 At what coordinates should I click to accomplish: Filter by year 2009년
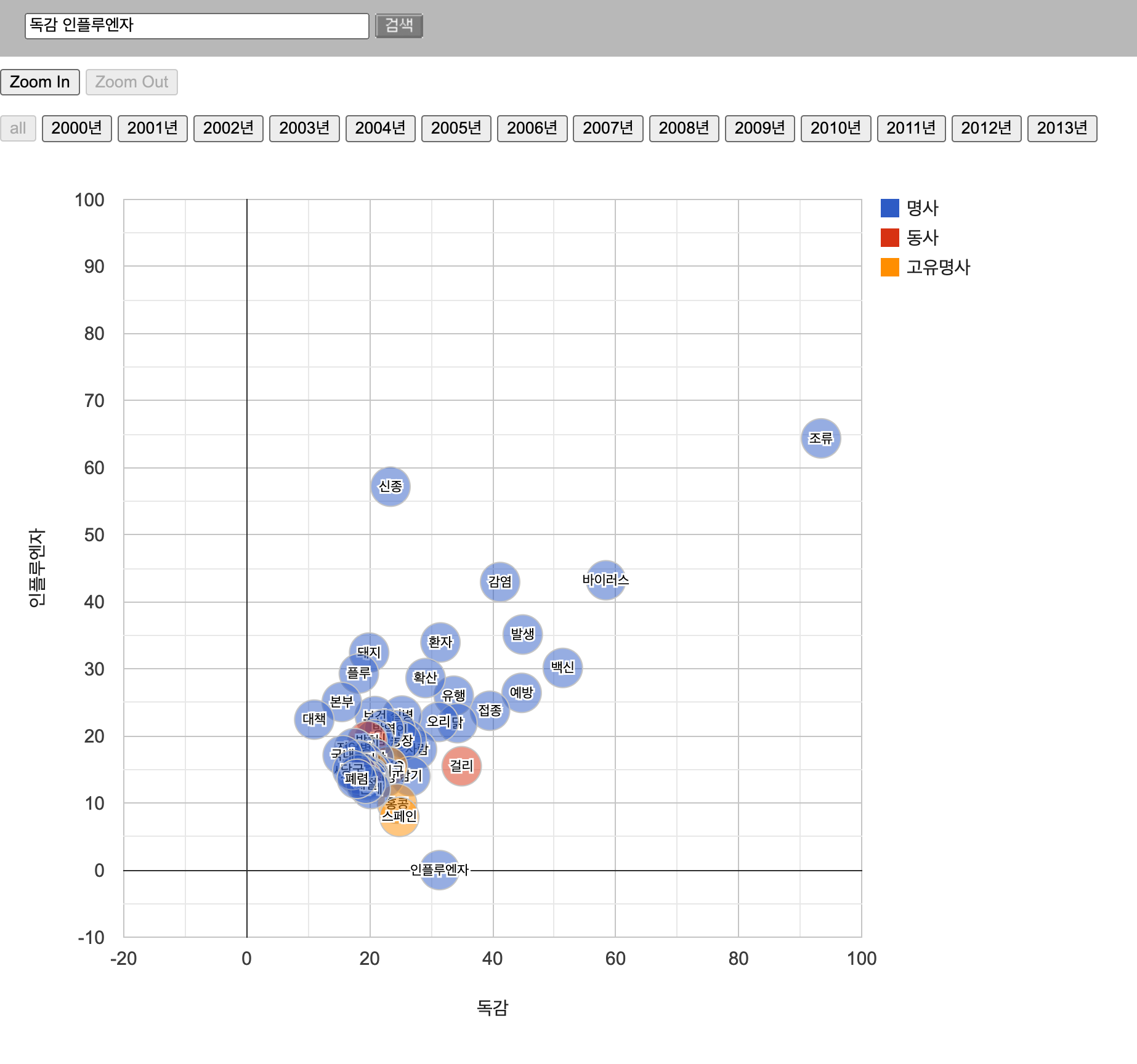[760, 128]
